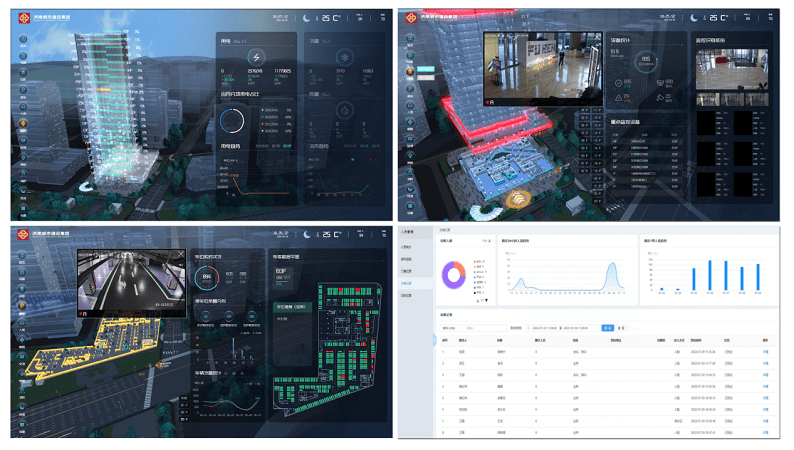The width and height of the screenshot is (794, 450).
Task: Select the cyan highlighted tag beside security sidebar
Action: (x=426, y=69)
